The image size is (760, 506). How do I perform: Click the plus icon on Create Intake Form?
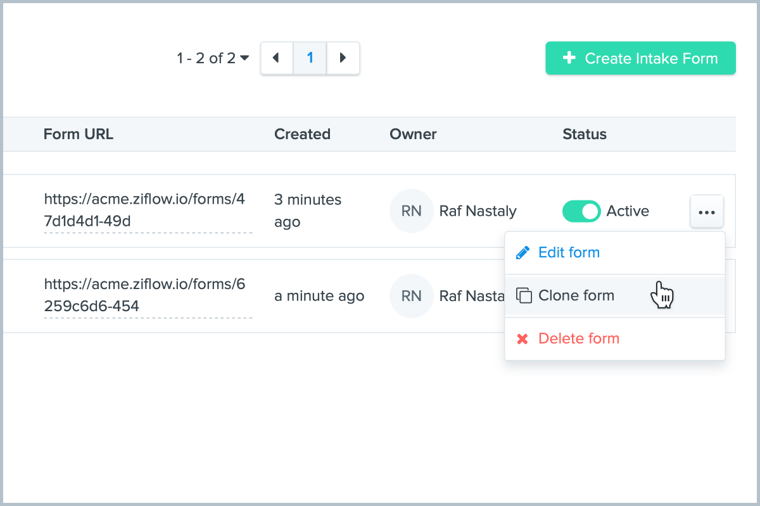point(569,58)
